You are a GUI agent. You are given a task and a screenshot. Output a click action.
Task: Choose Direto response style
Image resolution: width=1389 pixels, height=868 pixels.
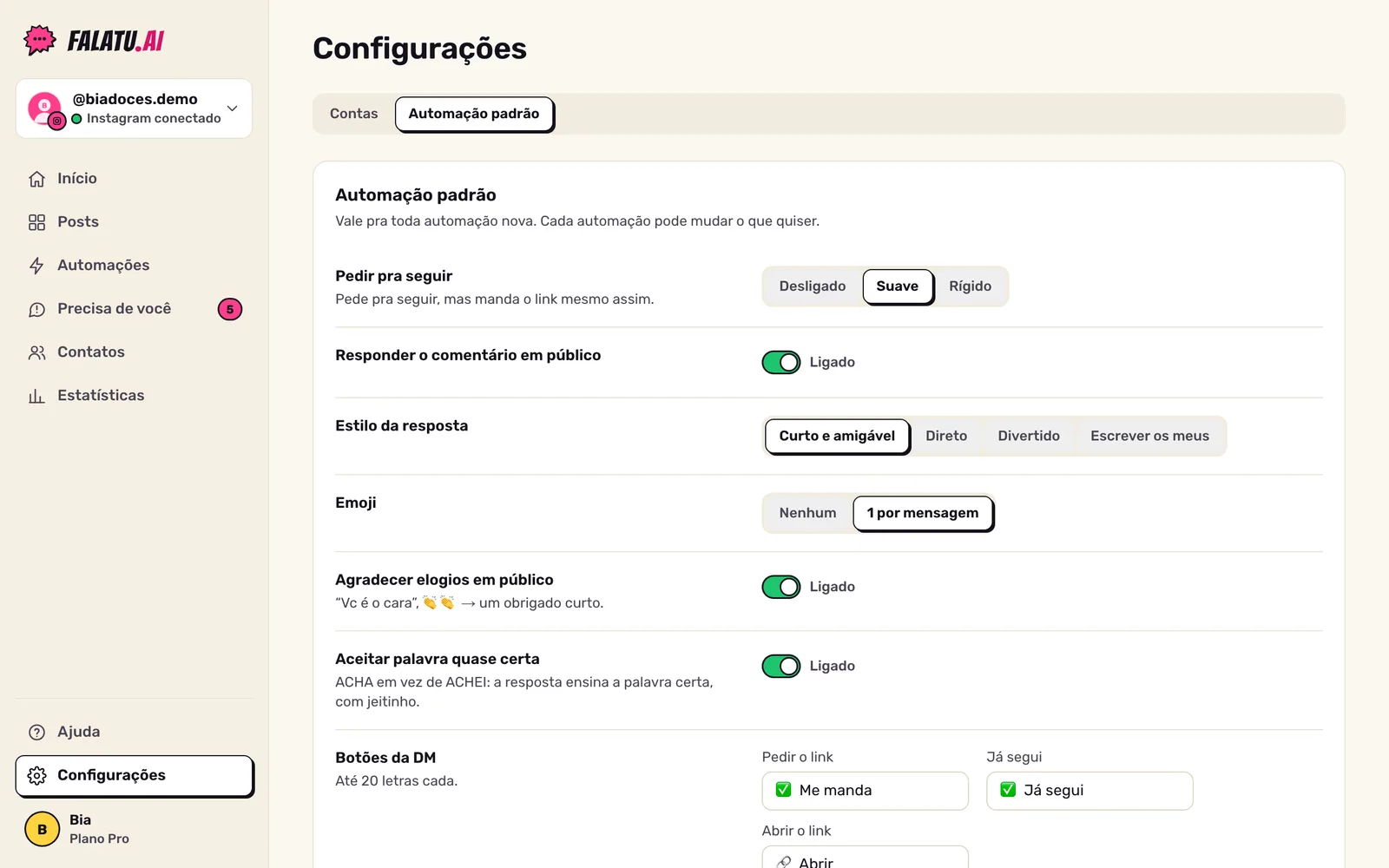[x=946, y=436]
